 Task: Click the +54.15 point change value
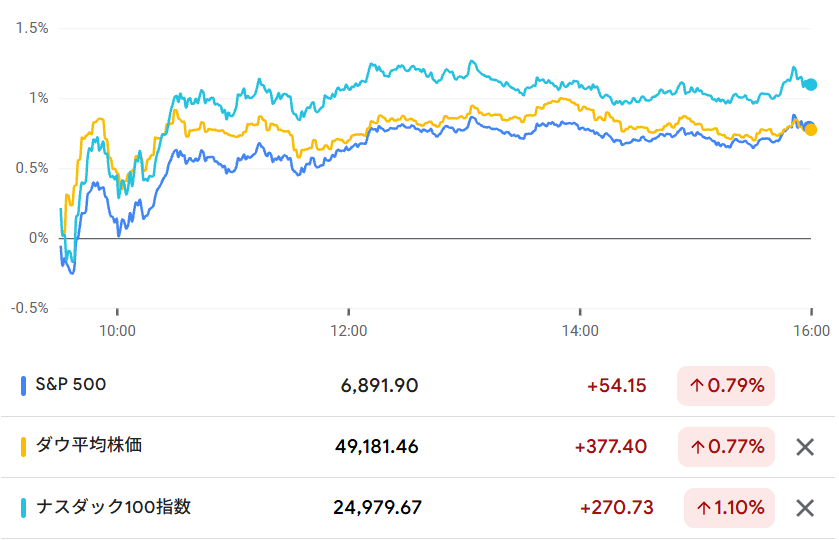617,386
